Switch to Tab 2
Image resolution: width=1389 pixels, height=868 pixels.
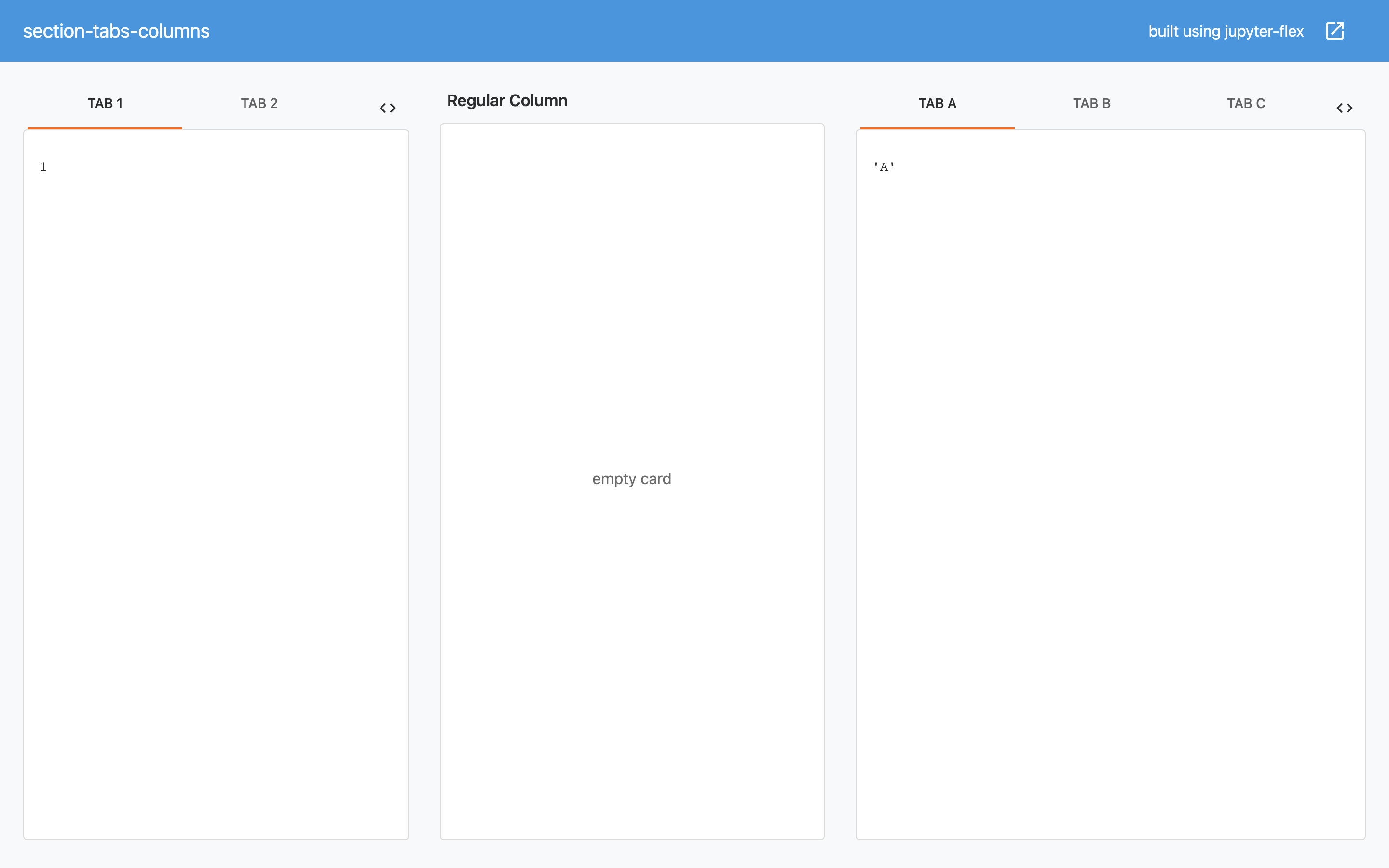pyautogui.click(x=259, y=103)
